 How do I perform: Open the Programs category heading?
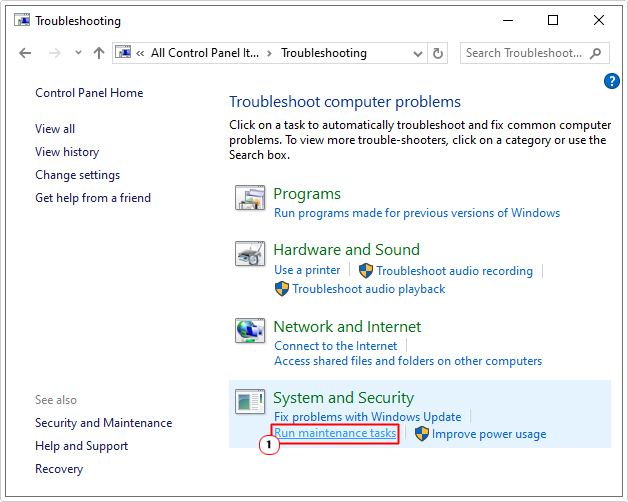tap(307, 194)
